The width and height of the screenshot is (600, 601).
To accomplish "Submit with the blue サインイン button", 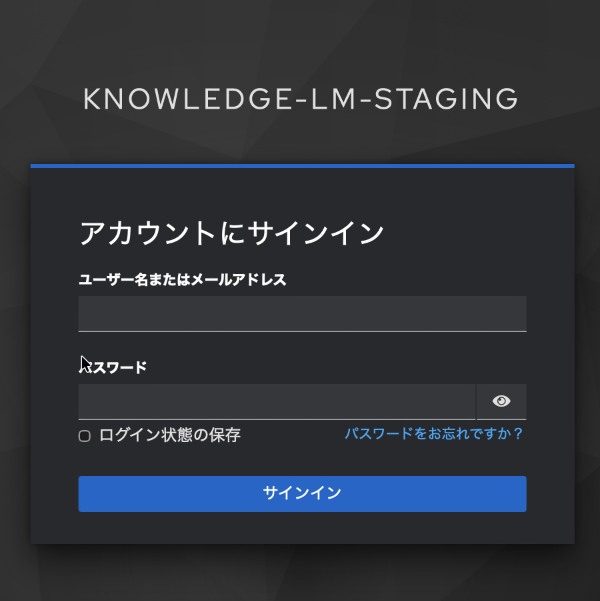I will click(302, 494).
